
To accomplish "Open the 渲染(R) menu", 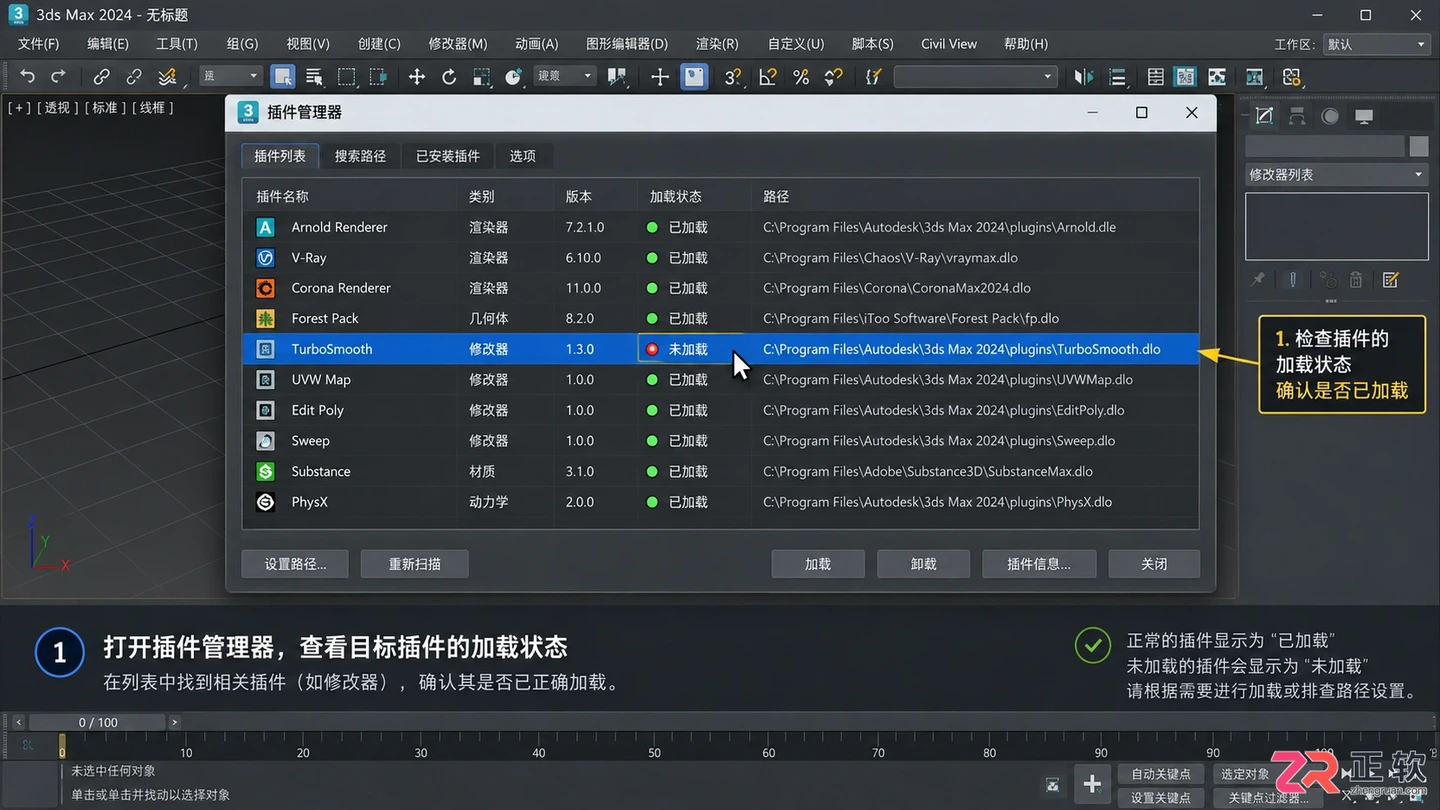I will tap(717, 44).
